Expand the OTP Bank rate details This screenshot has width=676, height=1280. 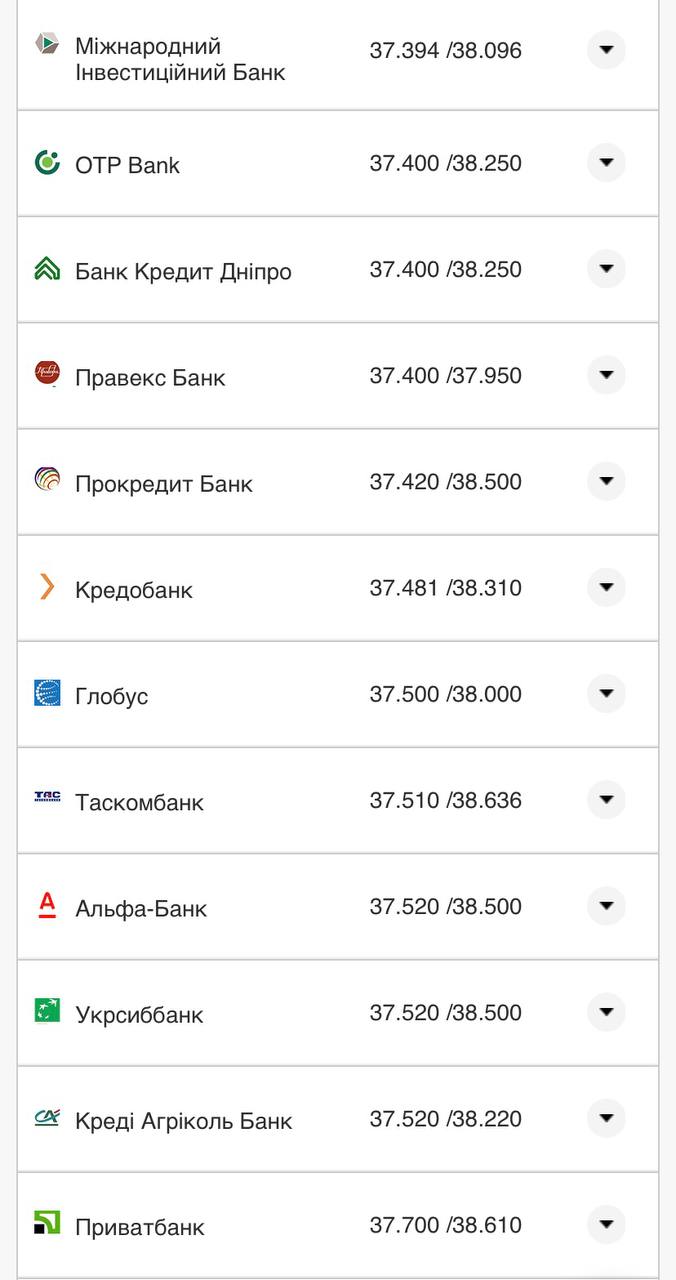click(x=606, y=163)
